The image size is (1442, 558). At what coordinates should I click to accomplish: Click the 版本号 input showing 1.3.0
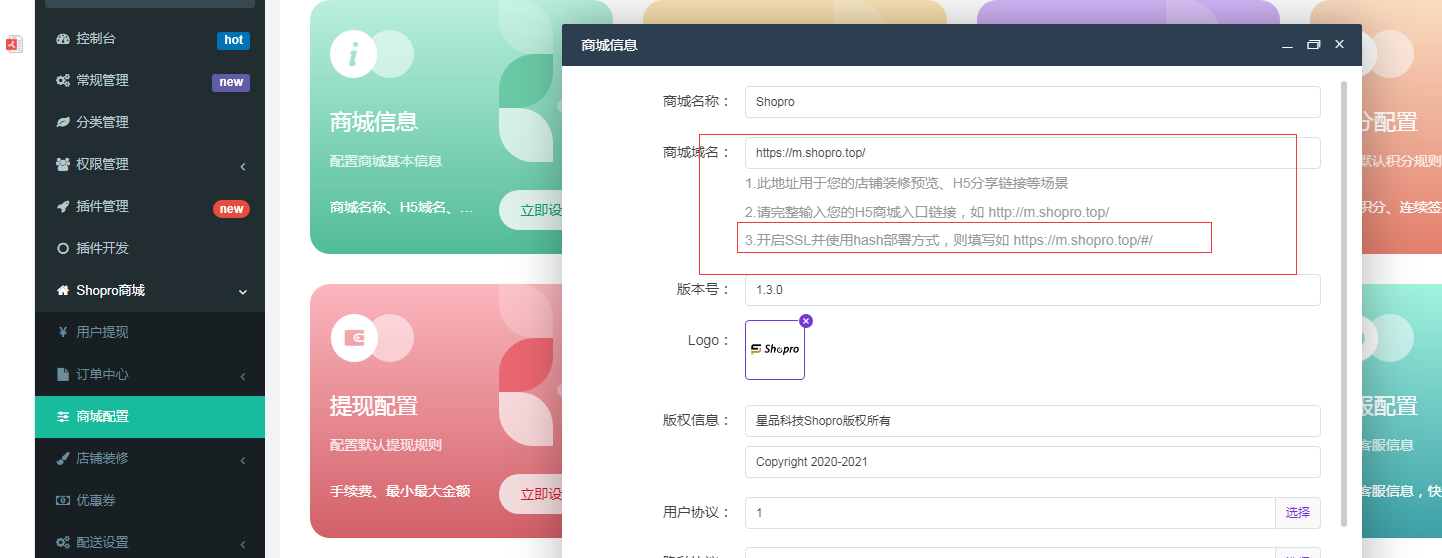1033,290
